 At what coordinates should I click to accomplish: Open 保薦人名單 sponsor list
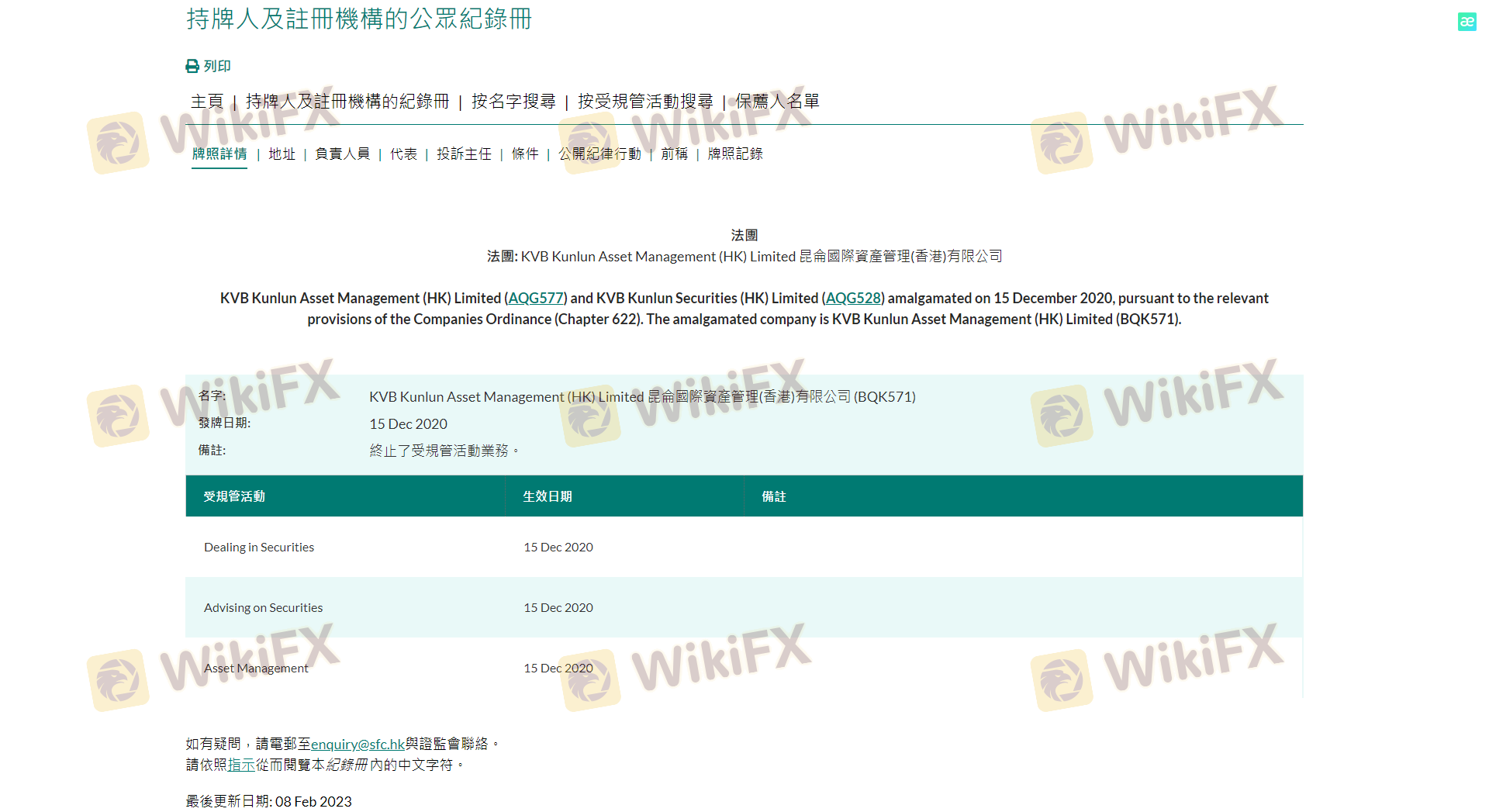pos(777,102)
